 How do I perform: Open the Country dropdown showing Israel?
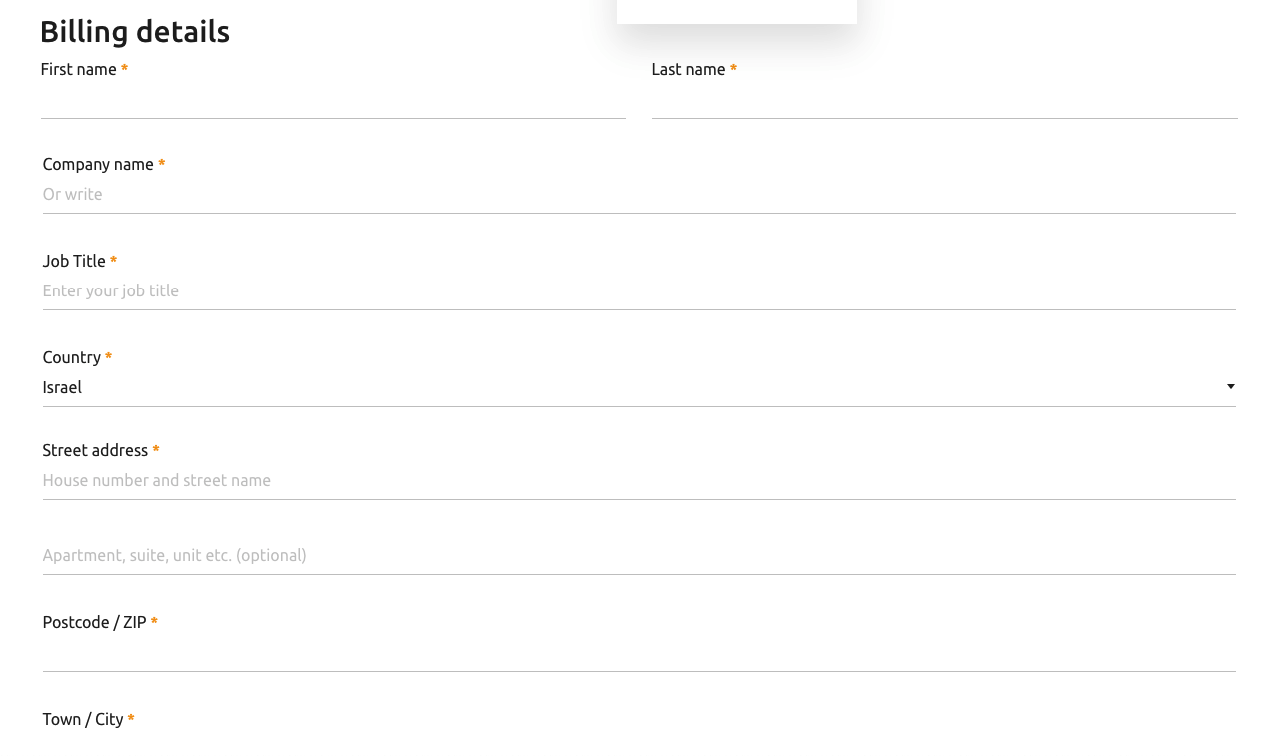coord(639,388)
